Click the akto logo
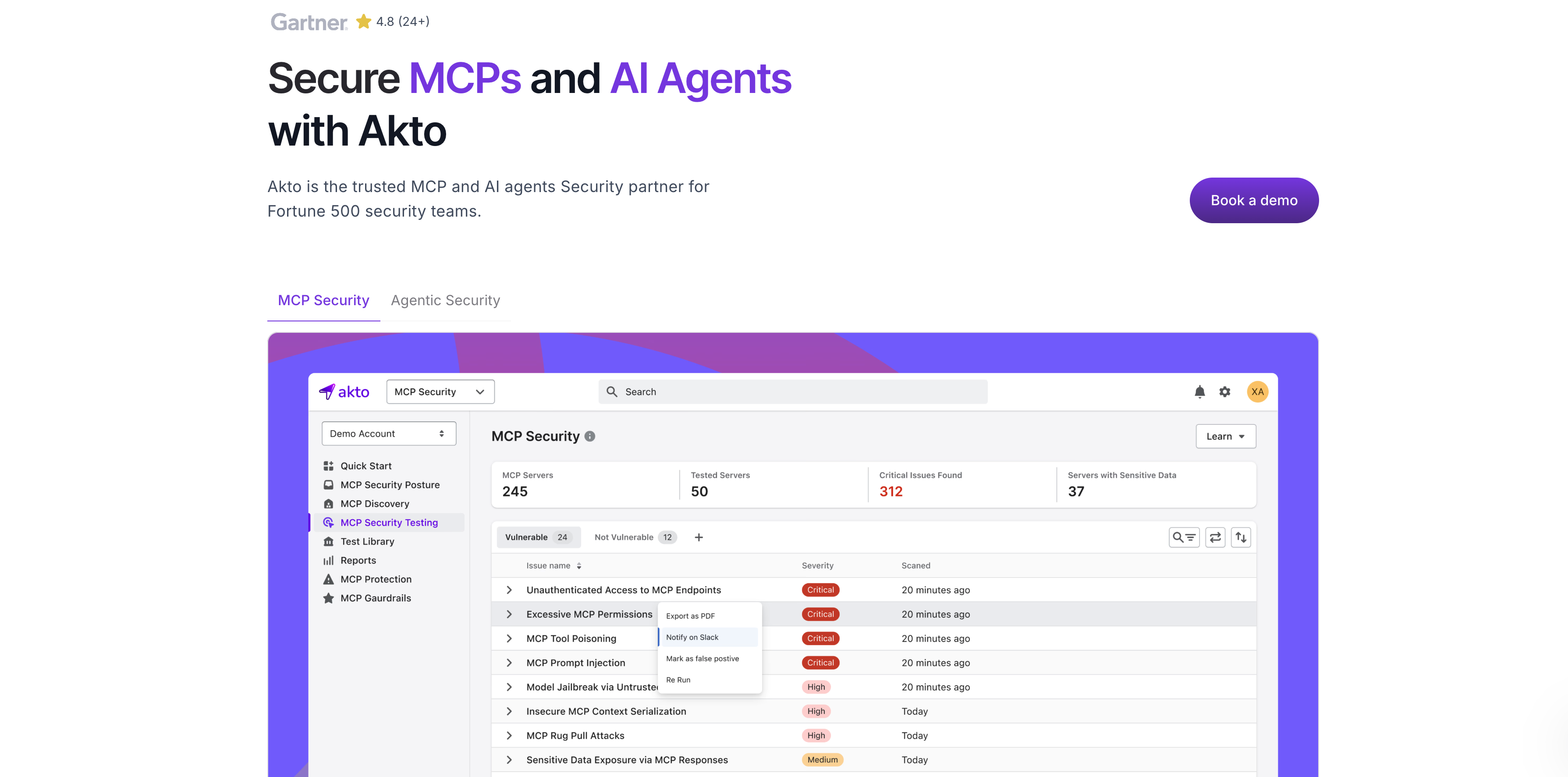The image size is (1568, 777). point(344,392)
